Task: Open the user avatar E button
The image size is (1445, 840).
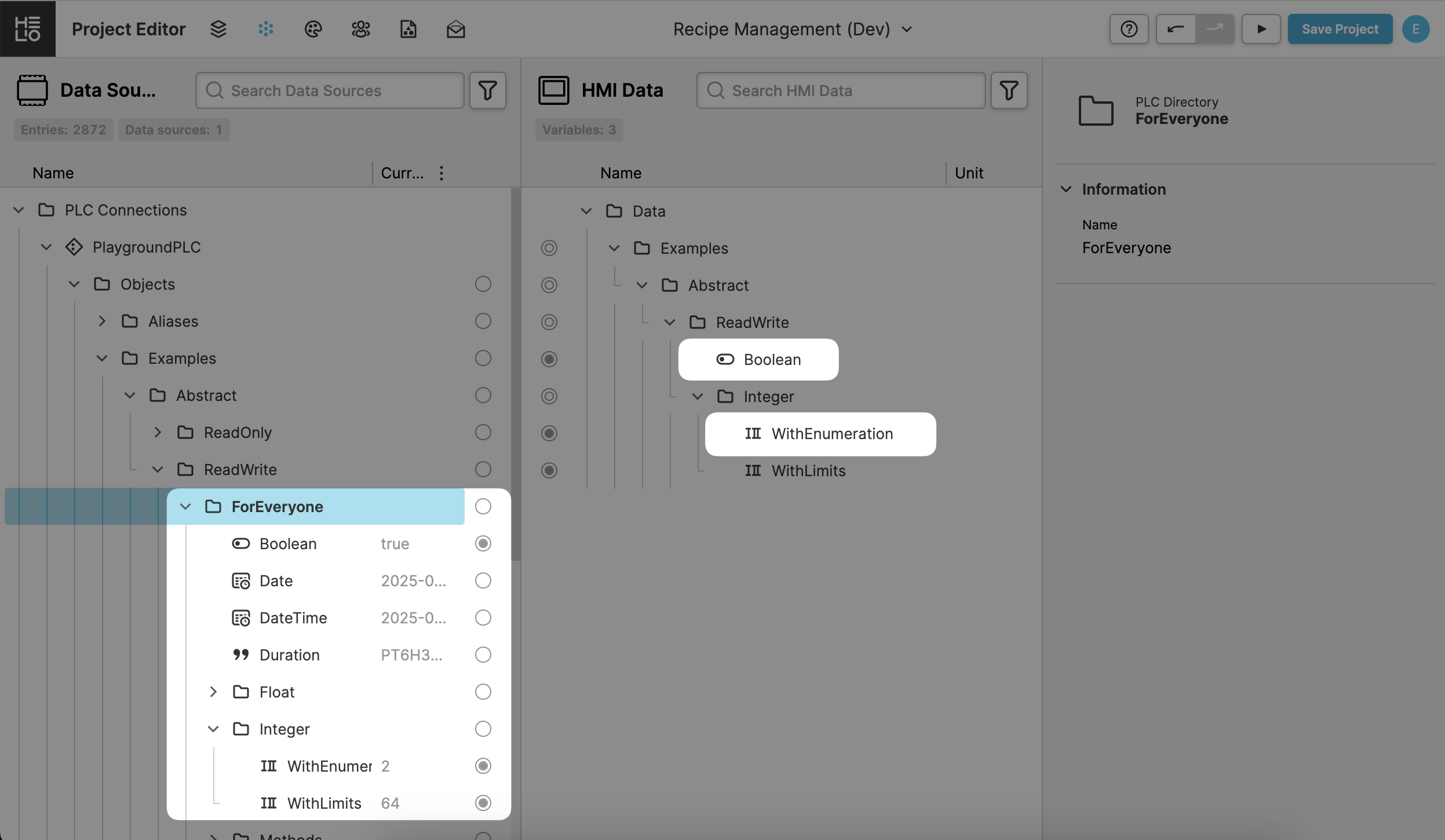Action: tap(1415, 29)
